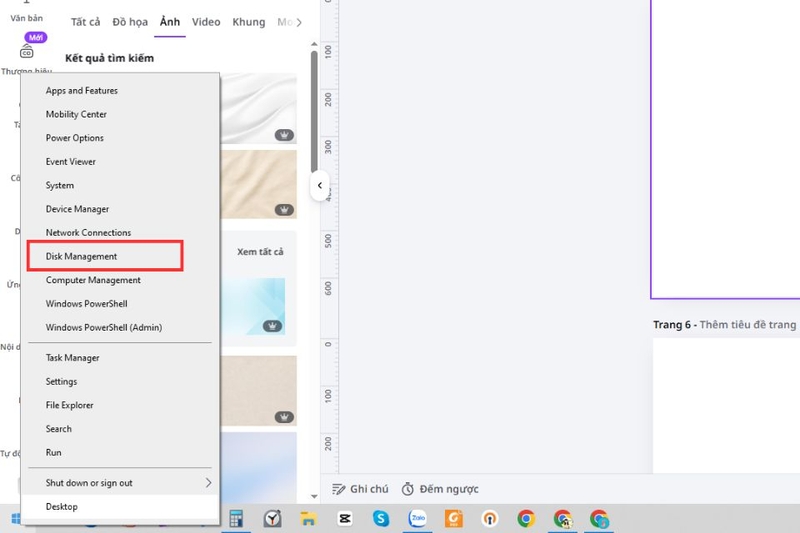The height and width of the screenshot is (533, 800).
Task: Click results panel scroll up arrow
Action: 314,44
